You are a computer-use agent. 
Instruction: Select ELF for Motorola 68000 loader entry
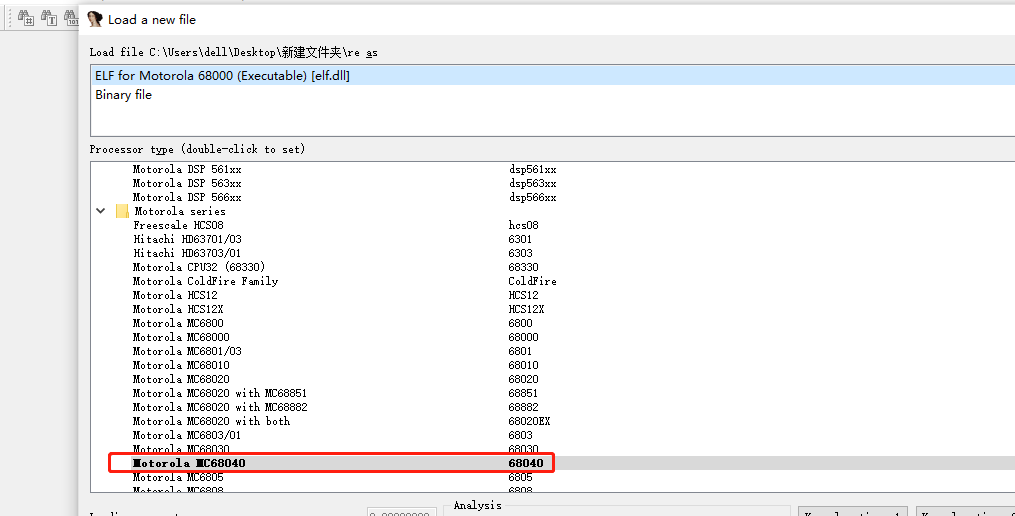pos(552,76)
